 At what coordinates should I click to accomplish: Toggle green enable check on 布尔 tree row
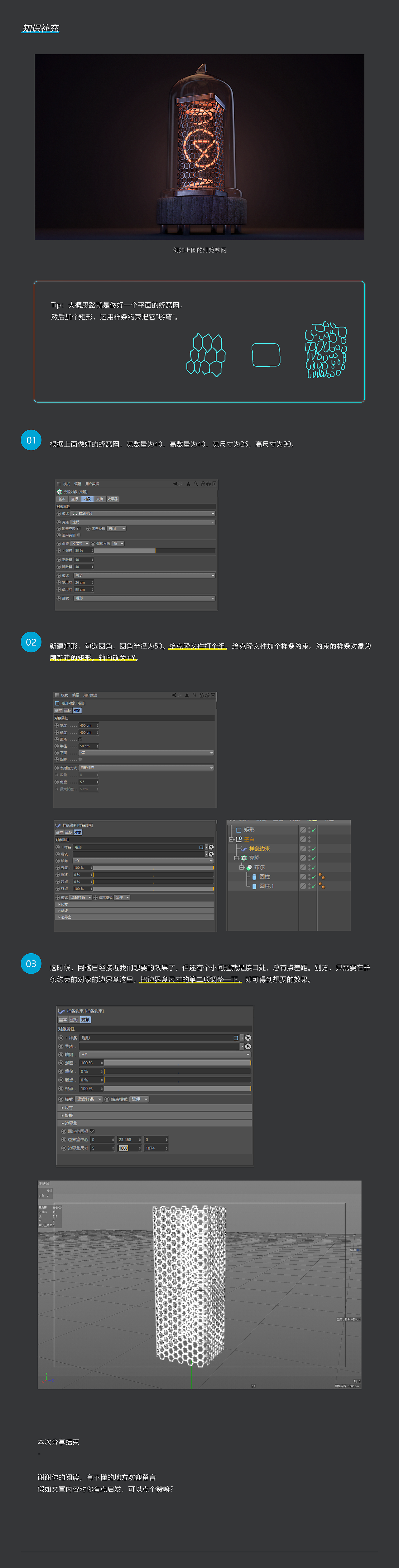[314, 867]
